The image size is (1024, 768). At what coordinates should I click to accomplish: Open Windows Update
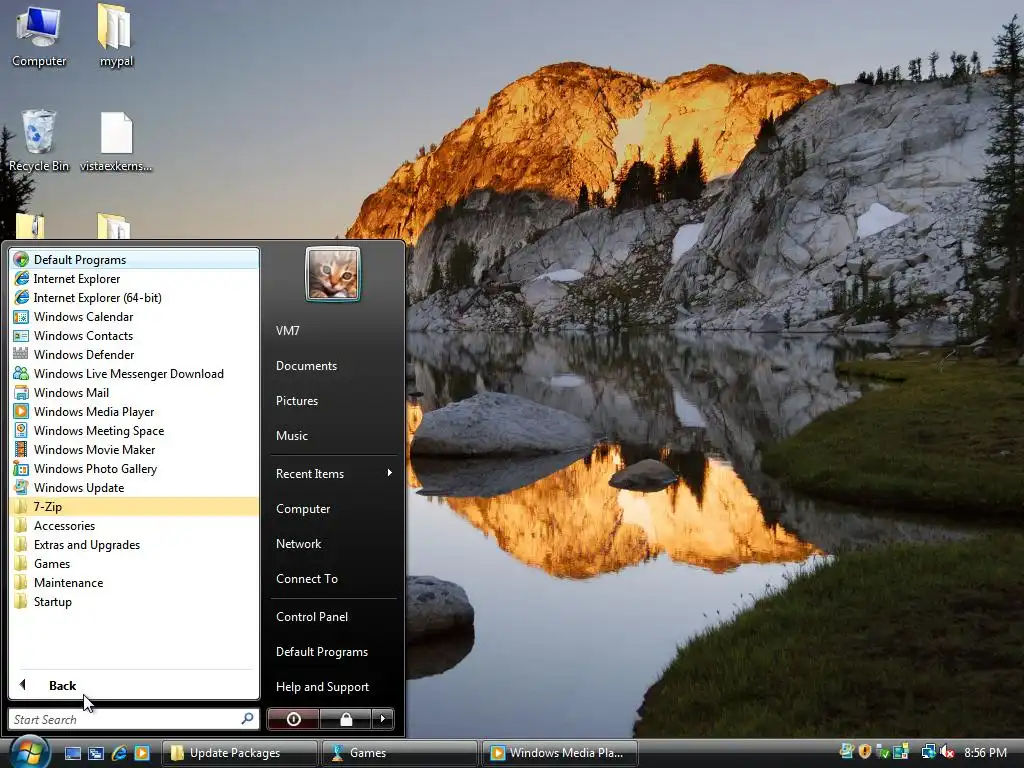pyautogui.click(x=135, y=487)
